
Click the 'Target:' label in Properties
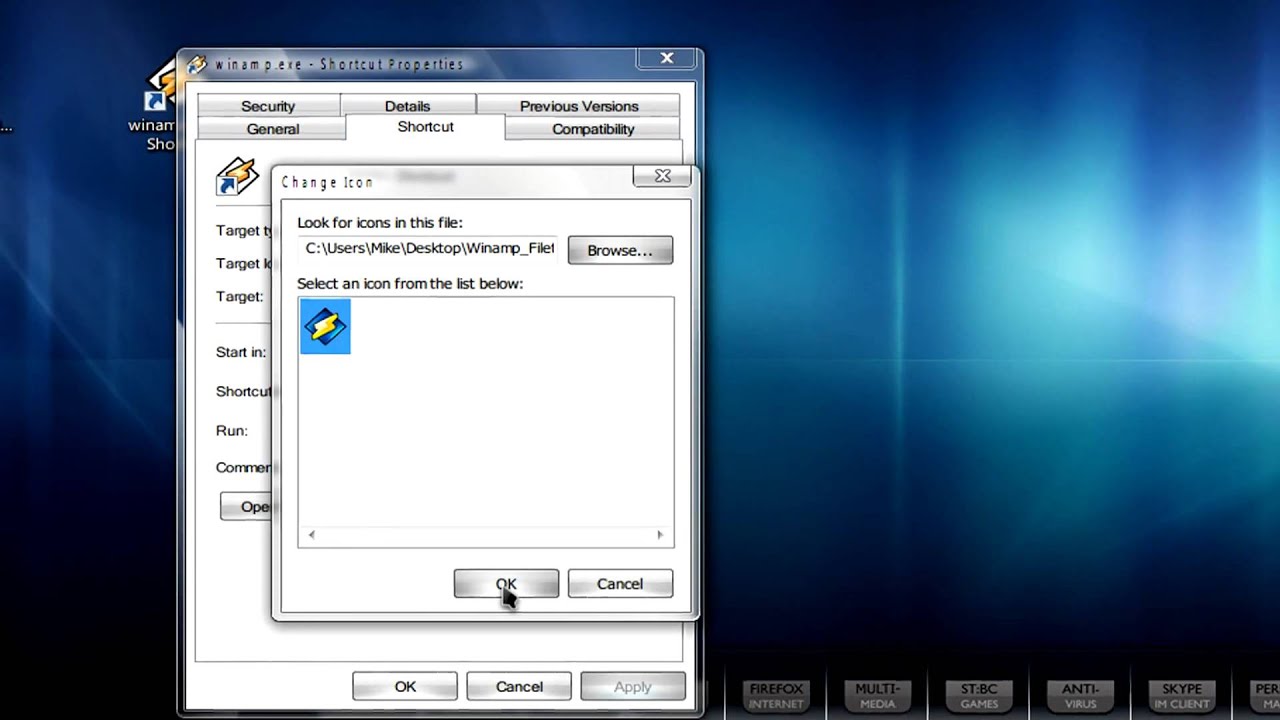click(240, 297)
